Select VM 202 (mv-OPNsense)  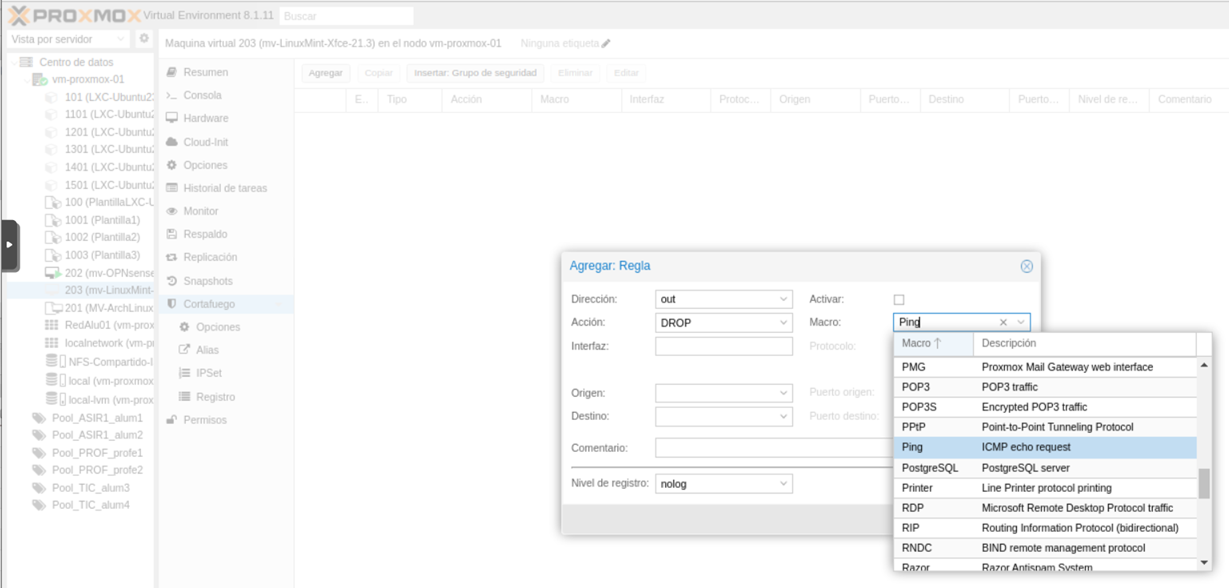point(109,273)
